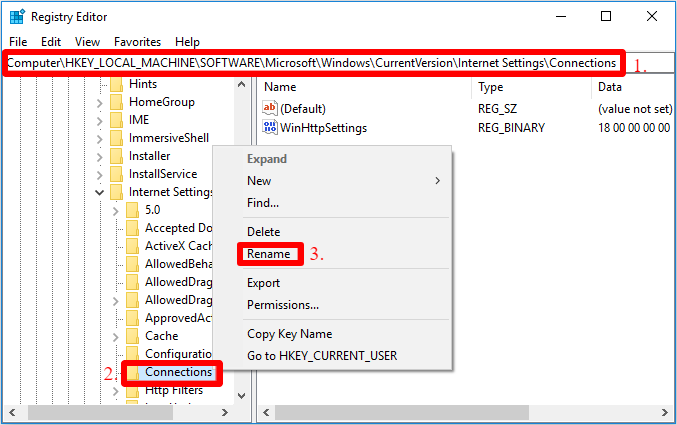
Task: Open the View menu
Action: pyautogui.click(x=87, y=42)
